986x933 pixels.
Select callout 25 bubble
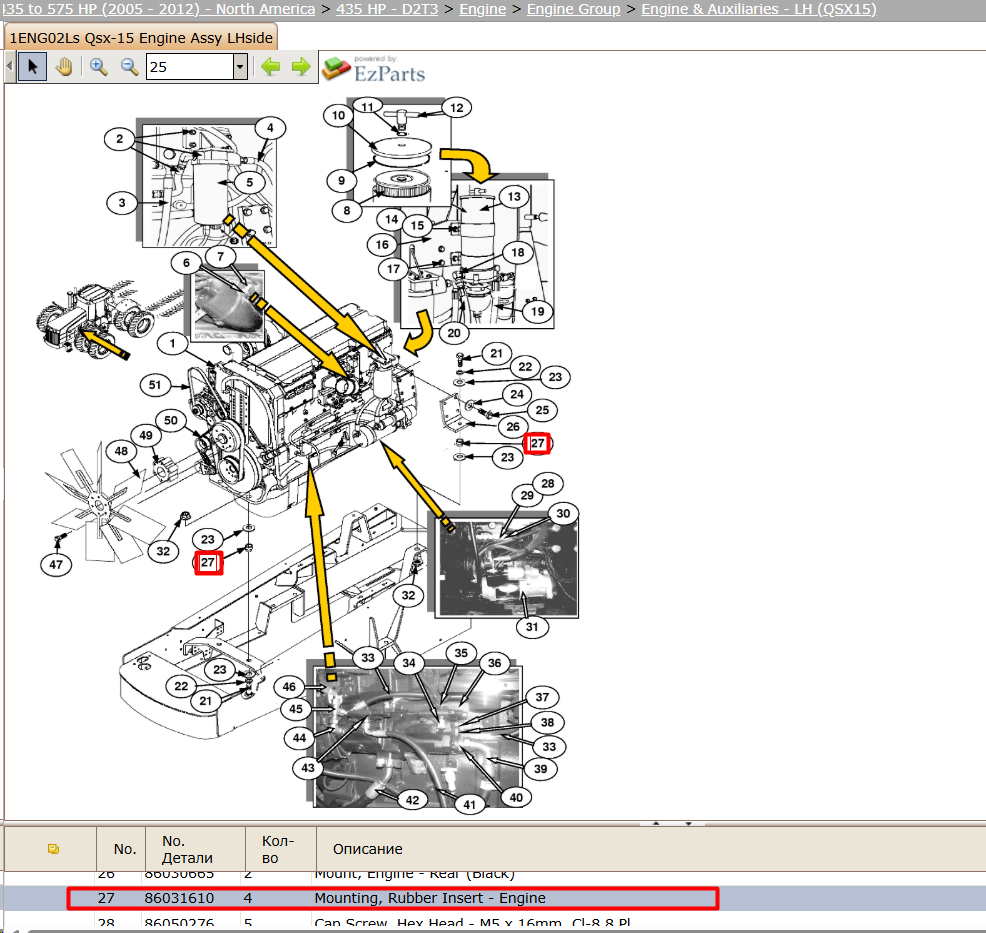(x=543, y=410)
